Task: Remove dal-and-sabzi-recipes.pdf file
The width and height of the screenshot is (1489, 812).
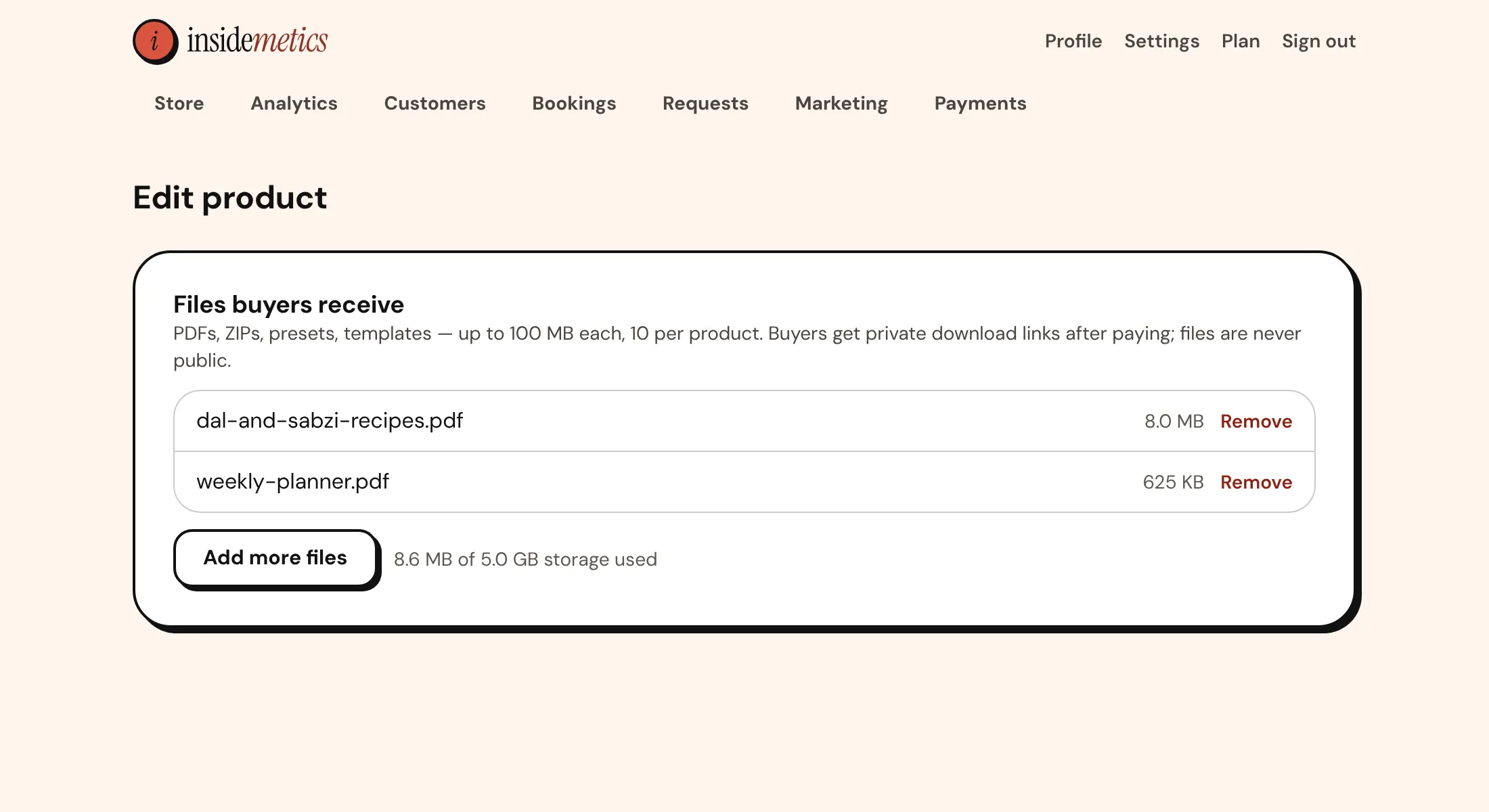Action: 1256,422
